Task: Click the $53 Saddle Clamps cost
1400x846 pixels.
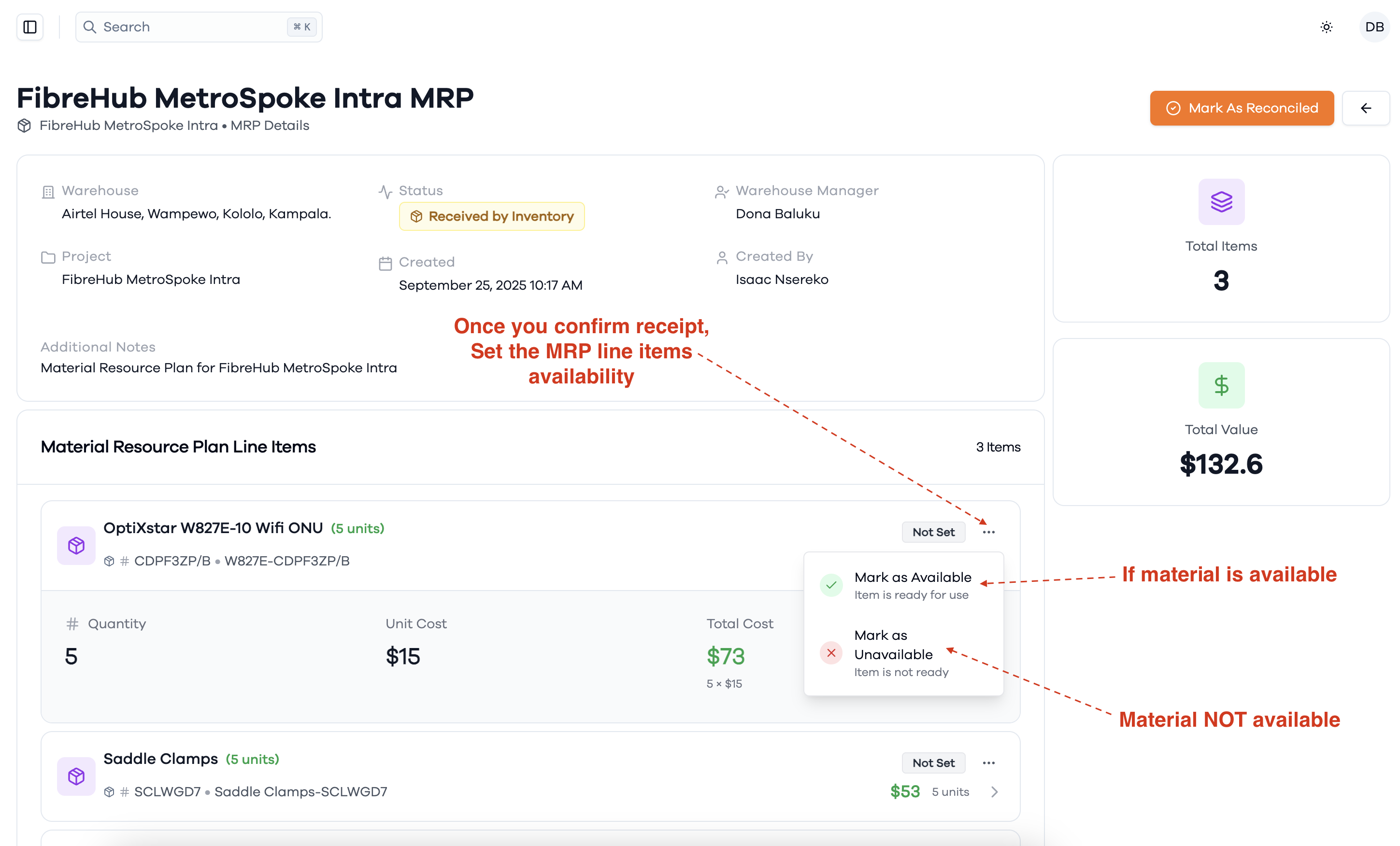Action: point(904,791)
